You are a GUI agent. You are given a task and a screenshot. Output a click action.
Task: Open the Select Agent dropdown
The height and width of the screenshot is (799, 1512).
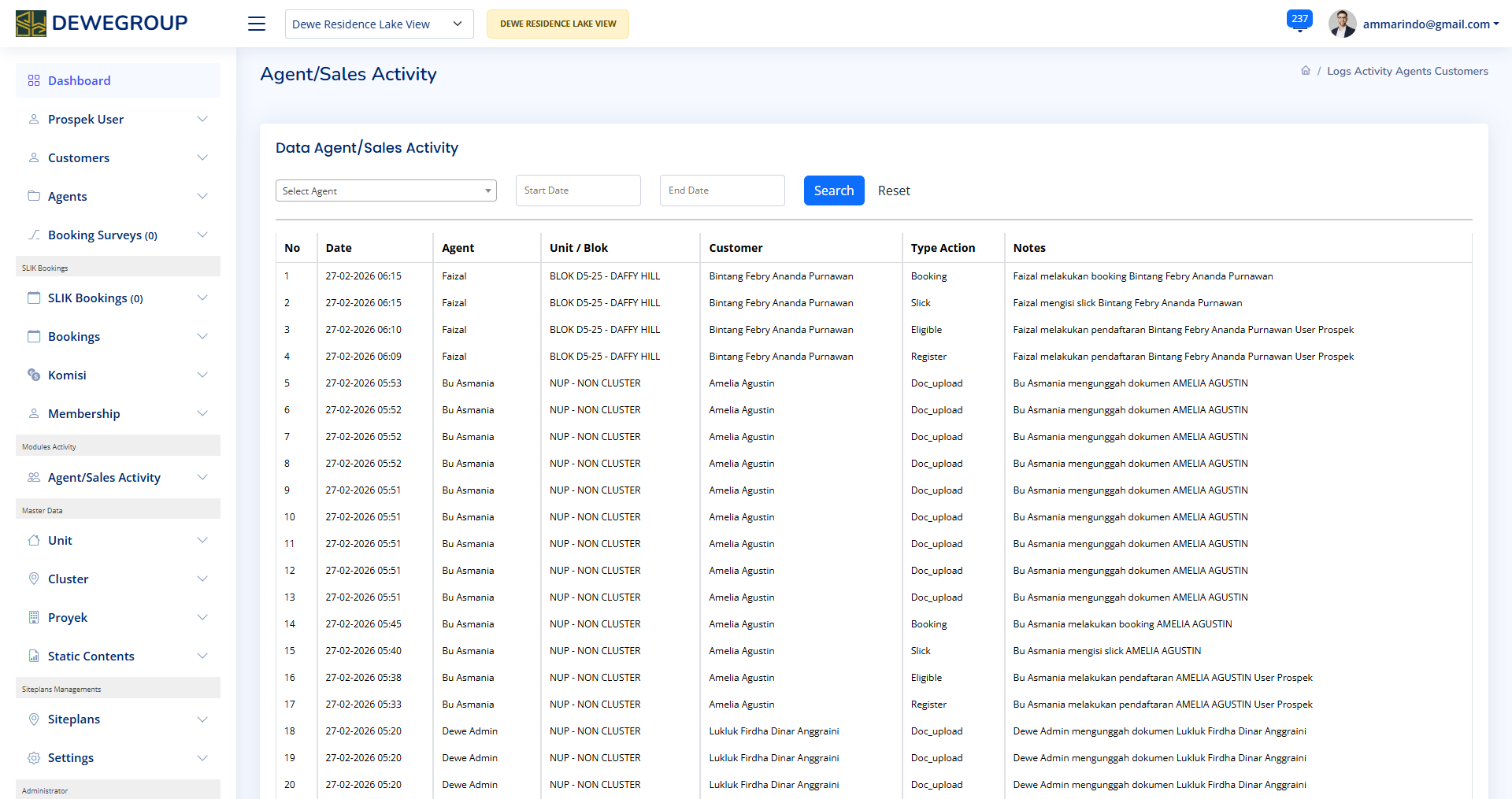[x=386, y=191]
